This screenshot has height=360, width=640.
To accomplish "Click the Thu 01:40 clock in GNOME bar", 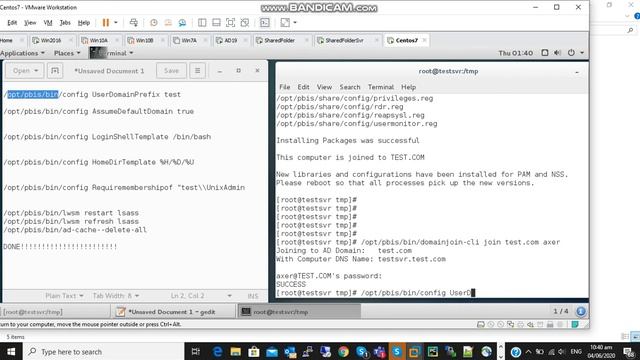I will (516, 53).
